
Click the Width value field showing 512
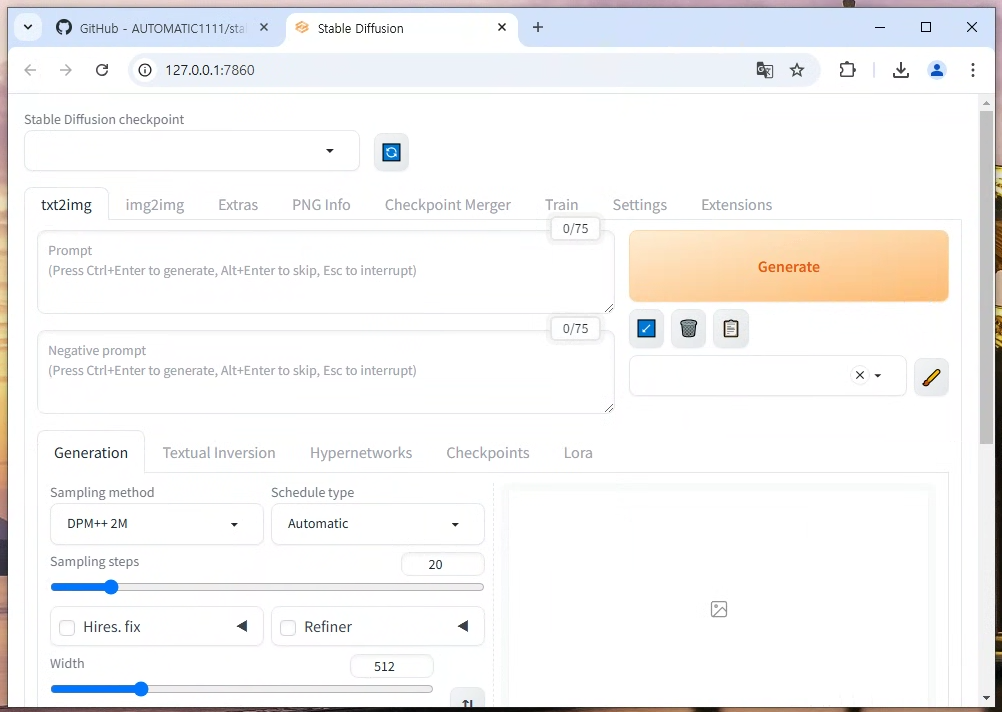392,666
